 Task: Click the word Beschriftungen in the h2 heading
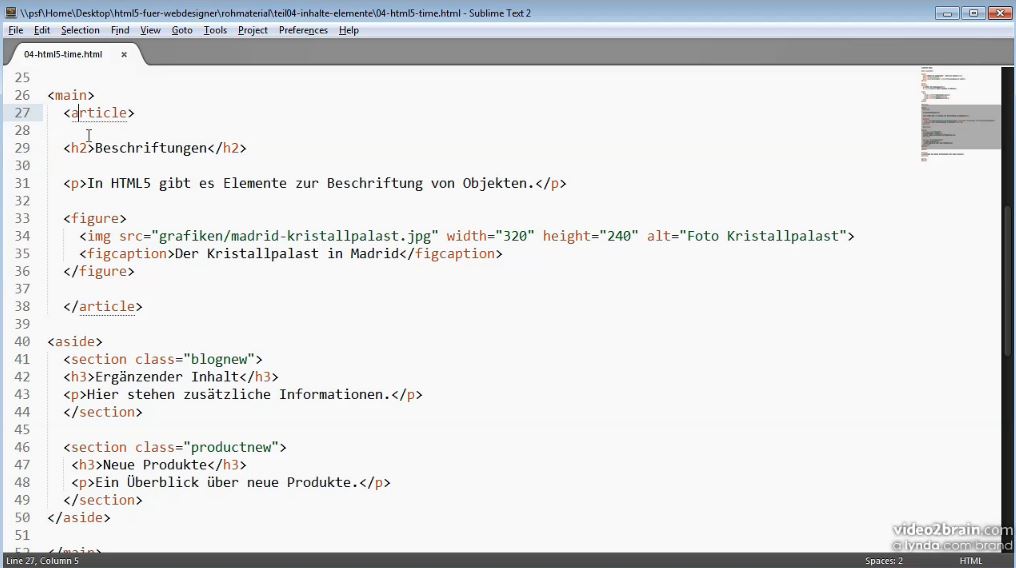click(x=151, y=148)
